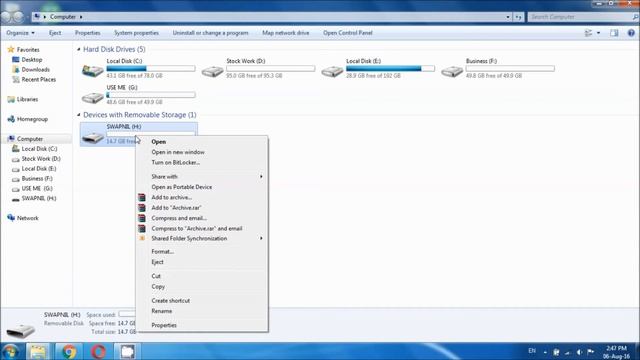Launch Google Chrome from the taskbar
The width and height of the screenshot is (640, 360).
click(x=69, y=351)
